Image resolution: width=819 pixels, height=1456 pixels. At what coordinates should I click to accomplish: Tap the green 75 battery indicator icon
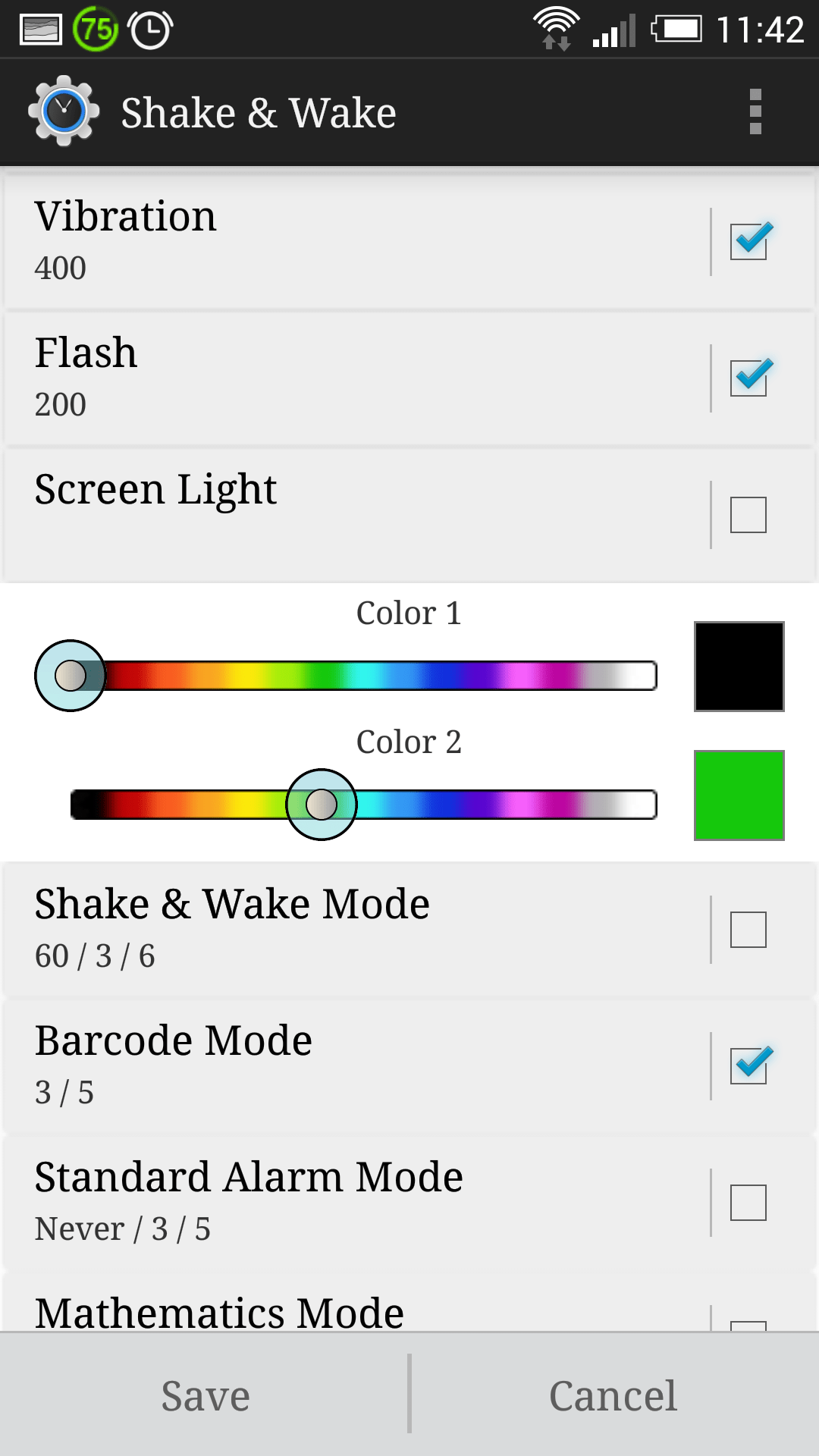(96, 30)
